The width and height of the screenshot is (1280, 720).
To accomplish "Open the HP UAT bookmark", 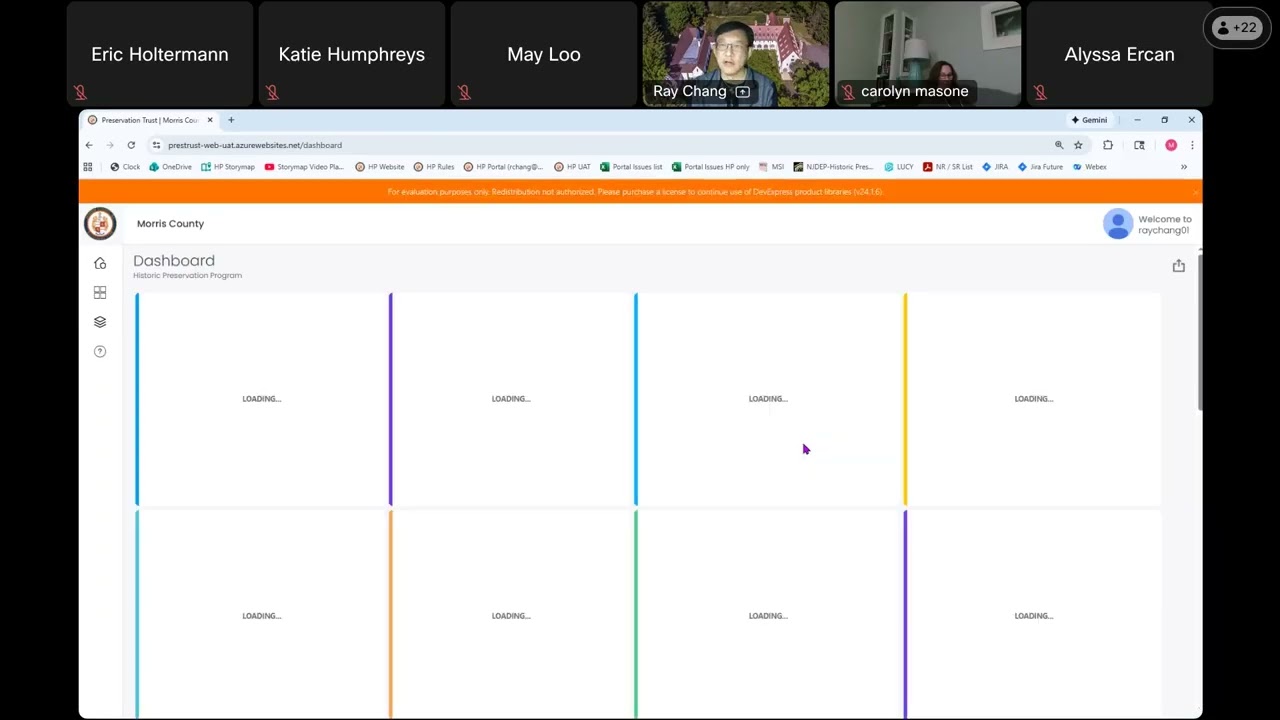I will tap(572, 167).
